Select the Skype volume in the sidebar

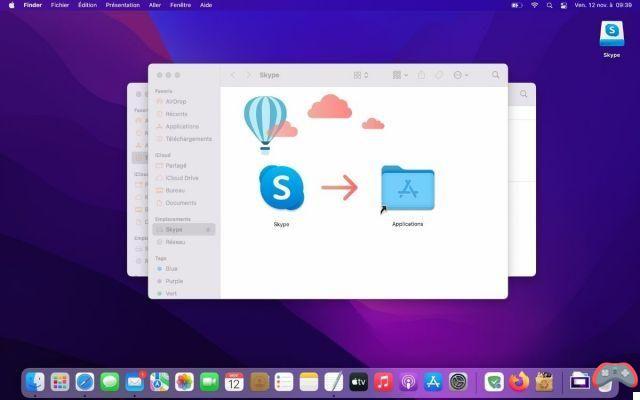click(184, 229)
